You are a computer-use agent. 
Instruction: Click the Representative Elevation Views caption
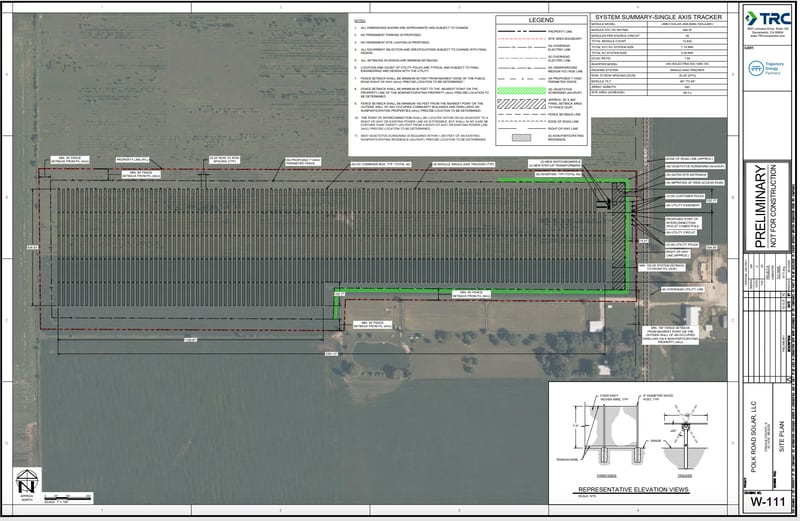point(633,490)
